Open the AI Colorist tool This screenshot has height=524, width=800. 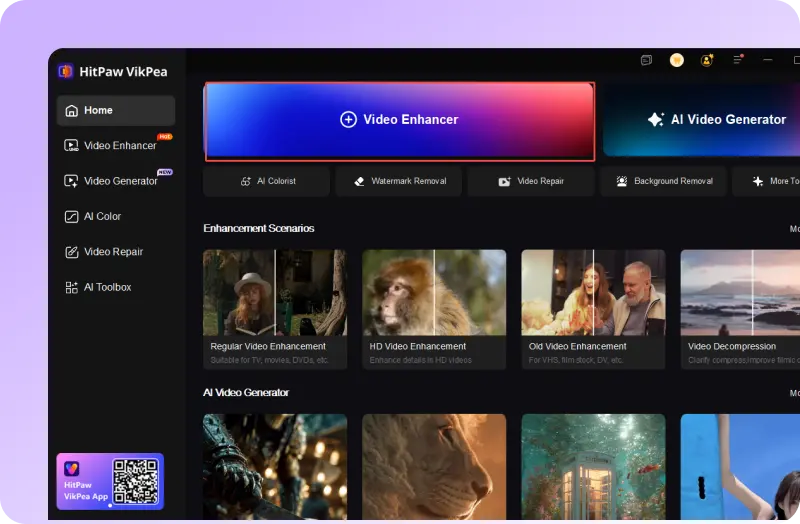click(x=266, y=181)
